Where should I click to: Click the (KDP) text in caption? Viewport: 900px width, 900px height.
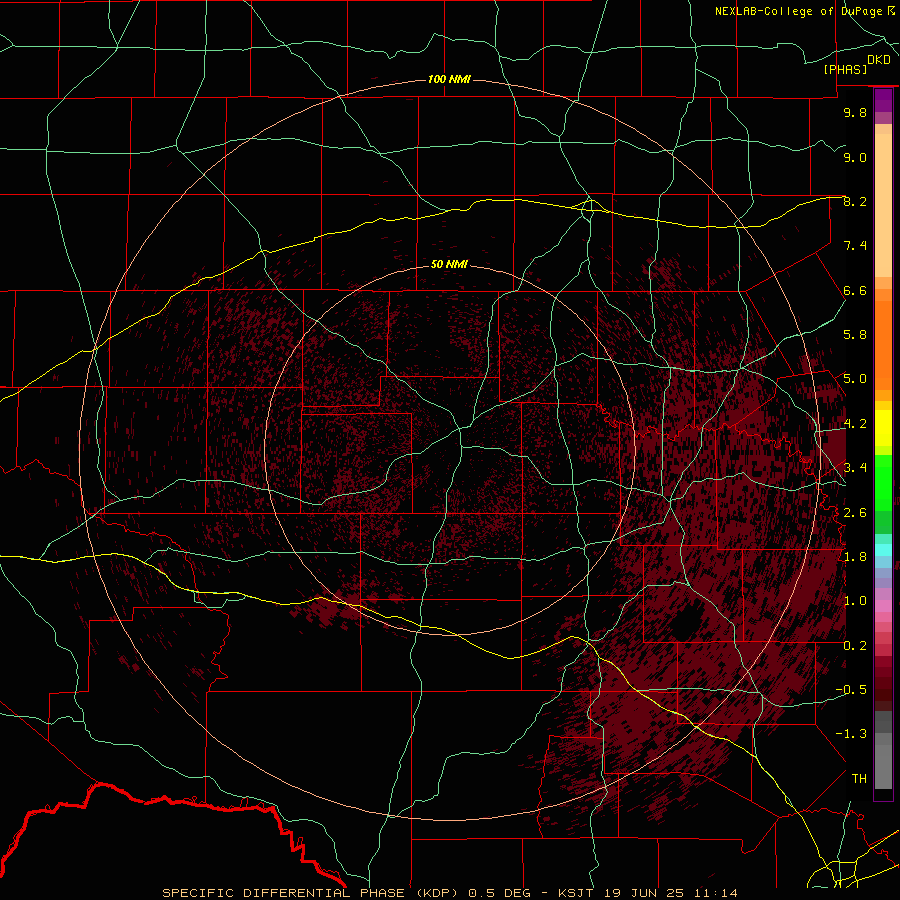[439, 893]
